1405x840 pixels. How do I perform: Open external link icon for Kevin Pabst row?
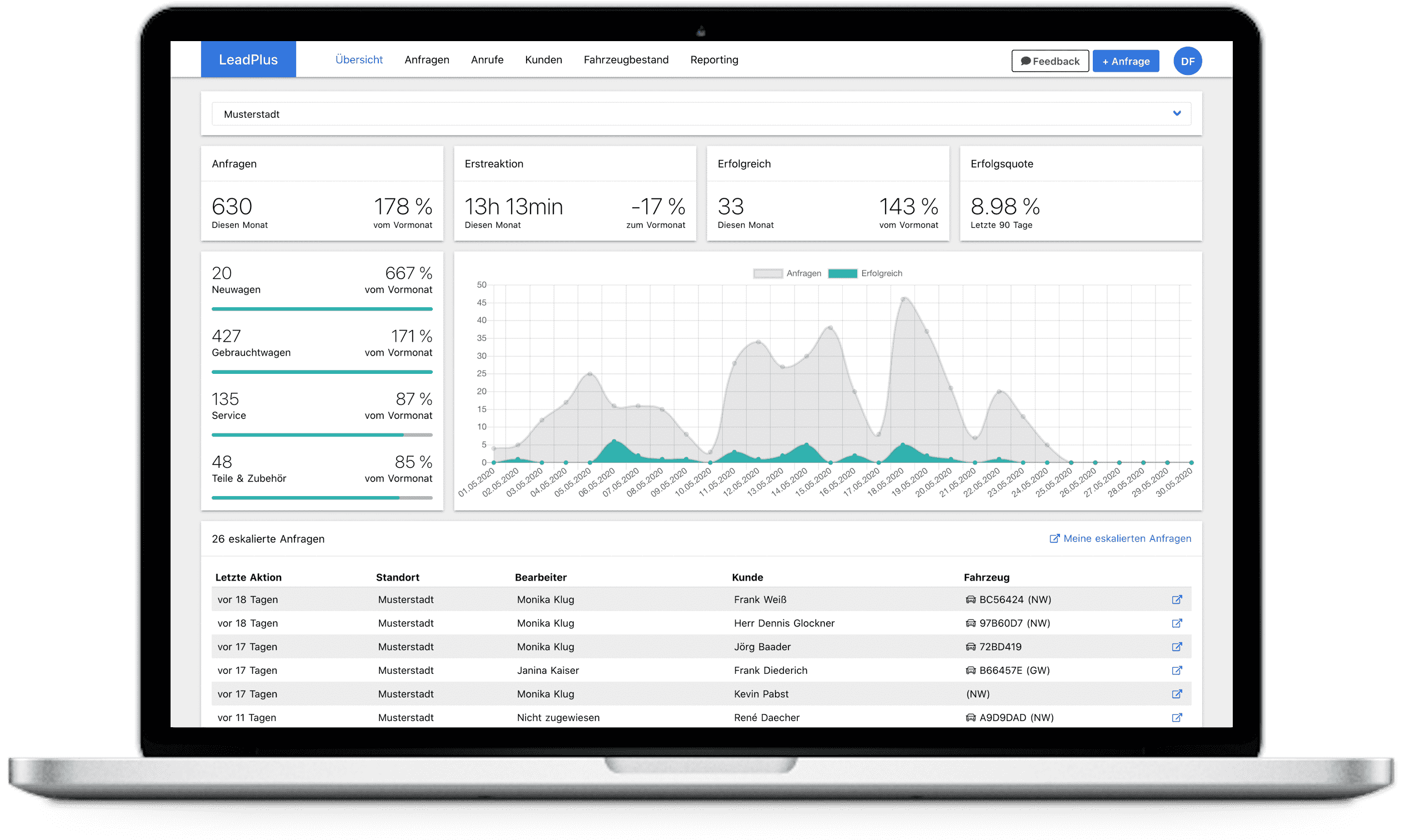tap(1177, 694)
